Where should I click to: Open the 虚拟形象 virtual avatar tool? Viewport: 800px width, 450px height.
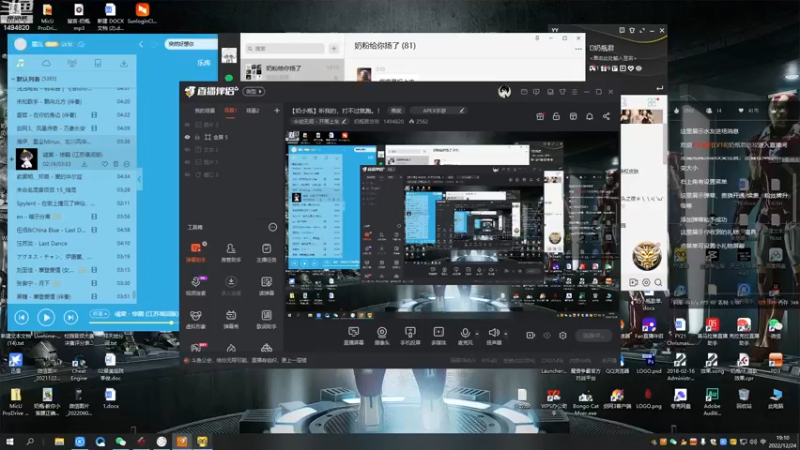tap(195, 319)
